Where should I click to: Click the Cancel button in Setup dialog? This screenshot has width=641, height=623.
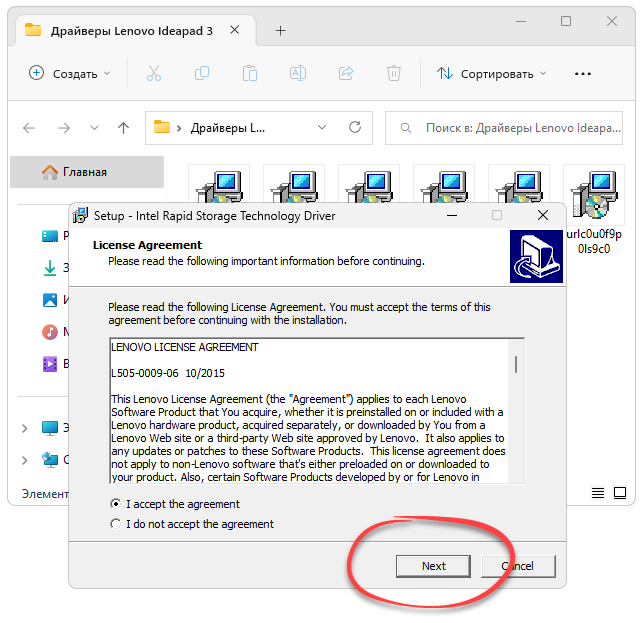(x=518, y=566)
